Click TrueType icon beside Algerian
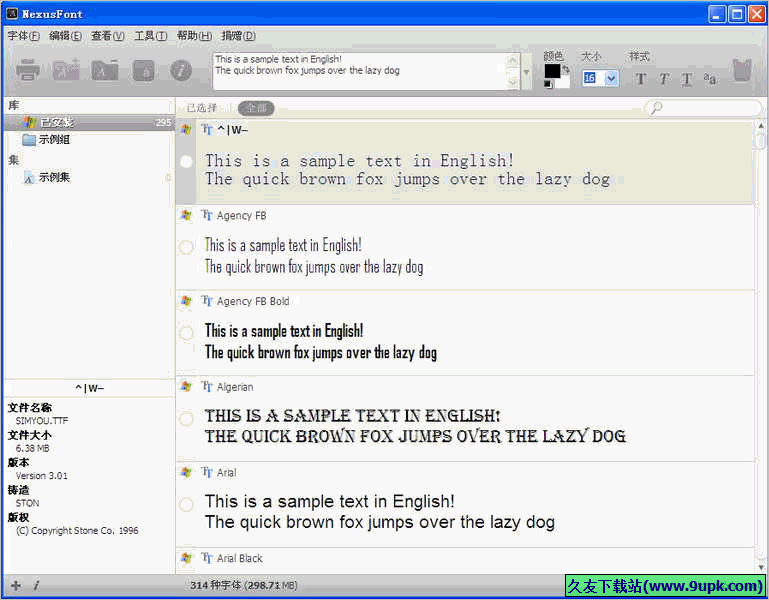Viewport: 769px width, 600px height. (207, 387)
